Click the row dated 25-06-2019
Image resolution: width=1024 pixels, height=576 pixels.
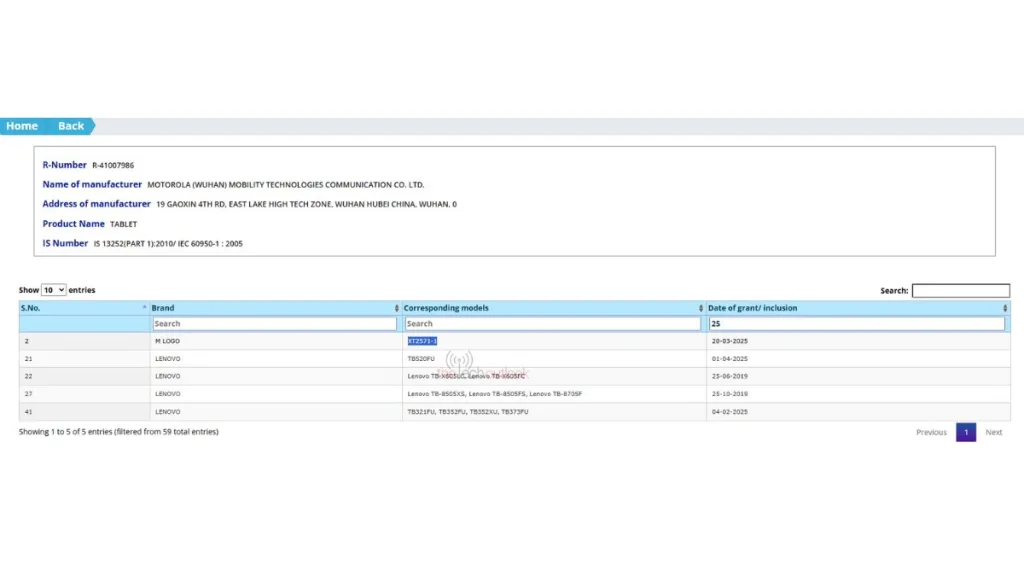729,376
